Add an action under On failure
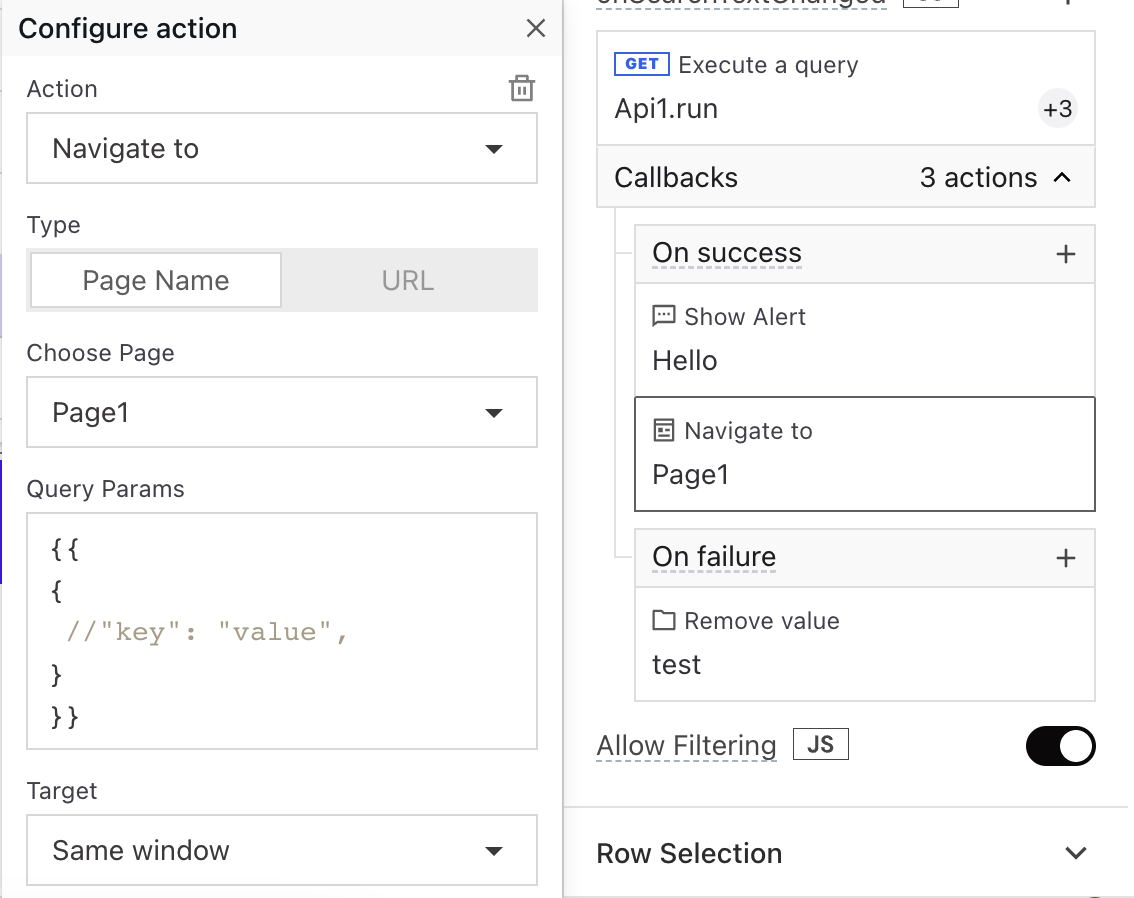1134x898 pixels. (x=1067, y=558)
